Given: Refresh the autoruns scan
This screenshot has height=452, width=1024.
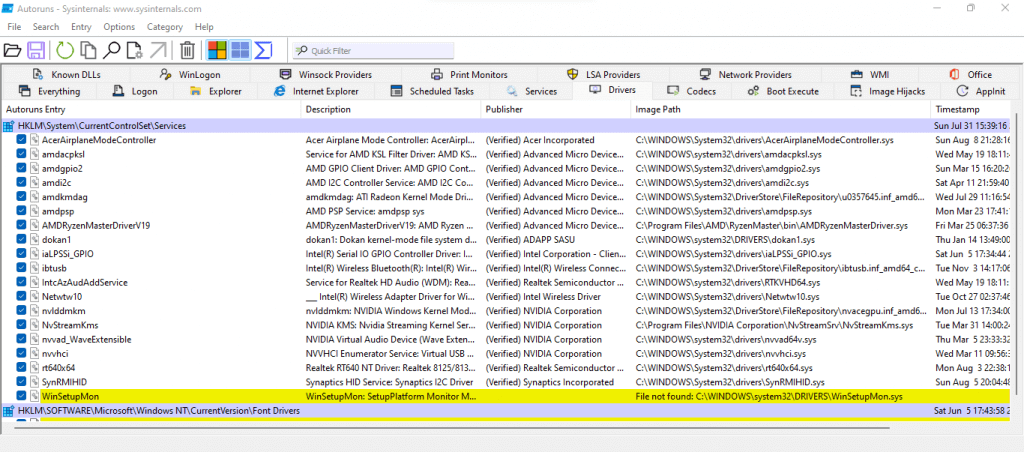Looking at the screenshot, I should tap(65, 50).
